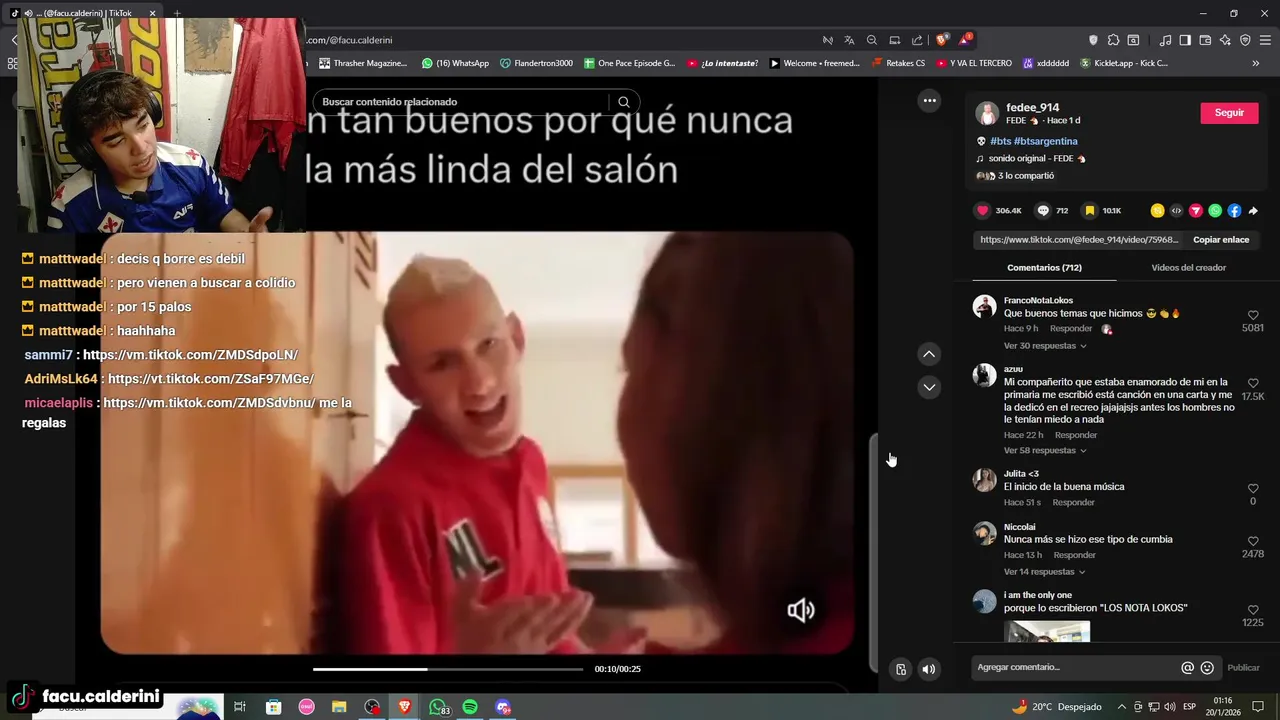Screen dimensions: 1280x720
Task: Toggle like on Julita <3 comment
Action: tap(1253, 489)
